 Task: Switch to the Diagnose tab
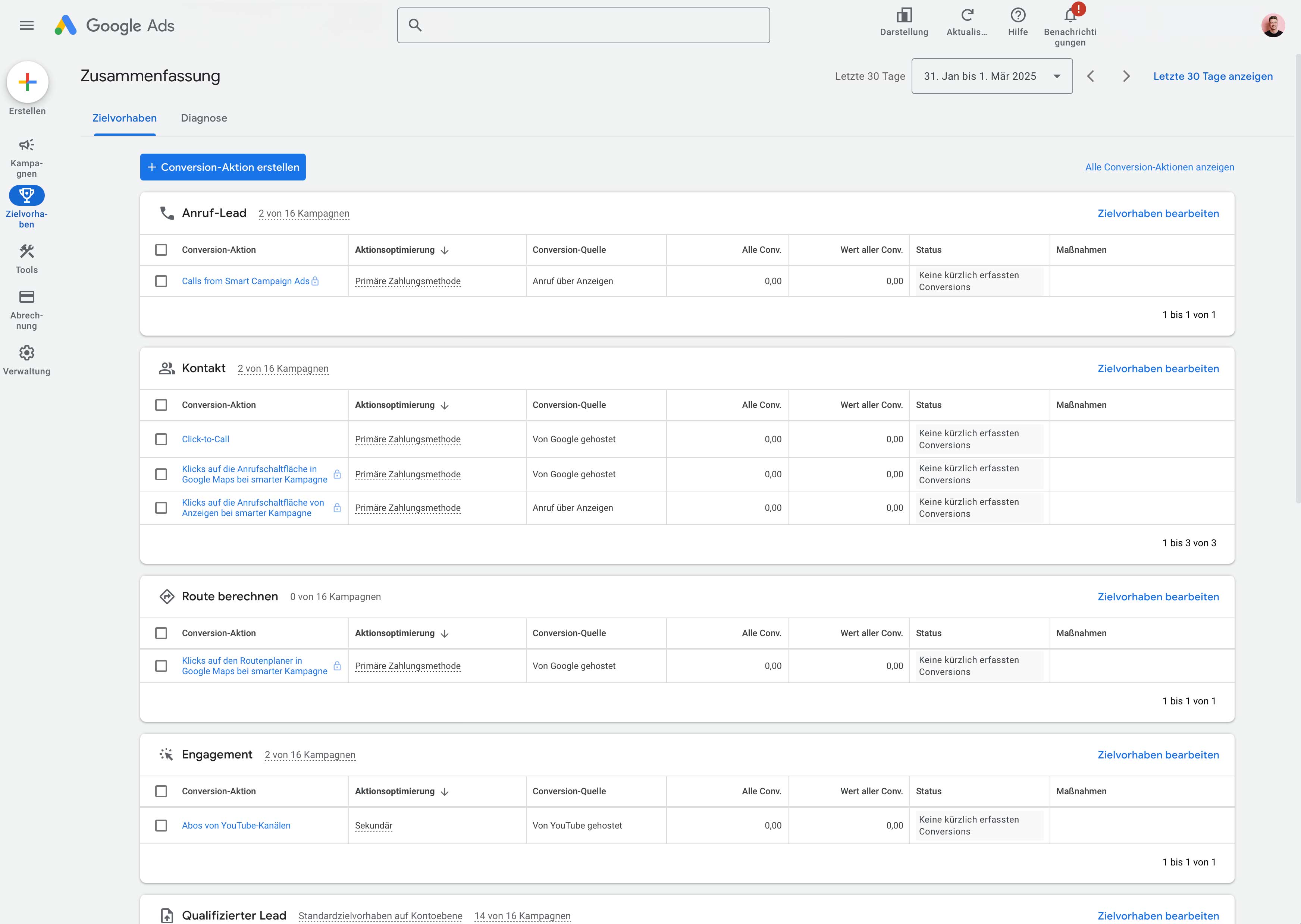click(204, 118)
